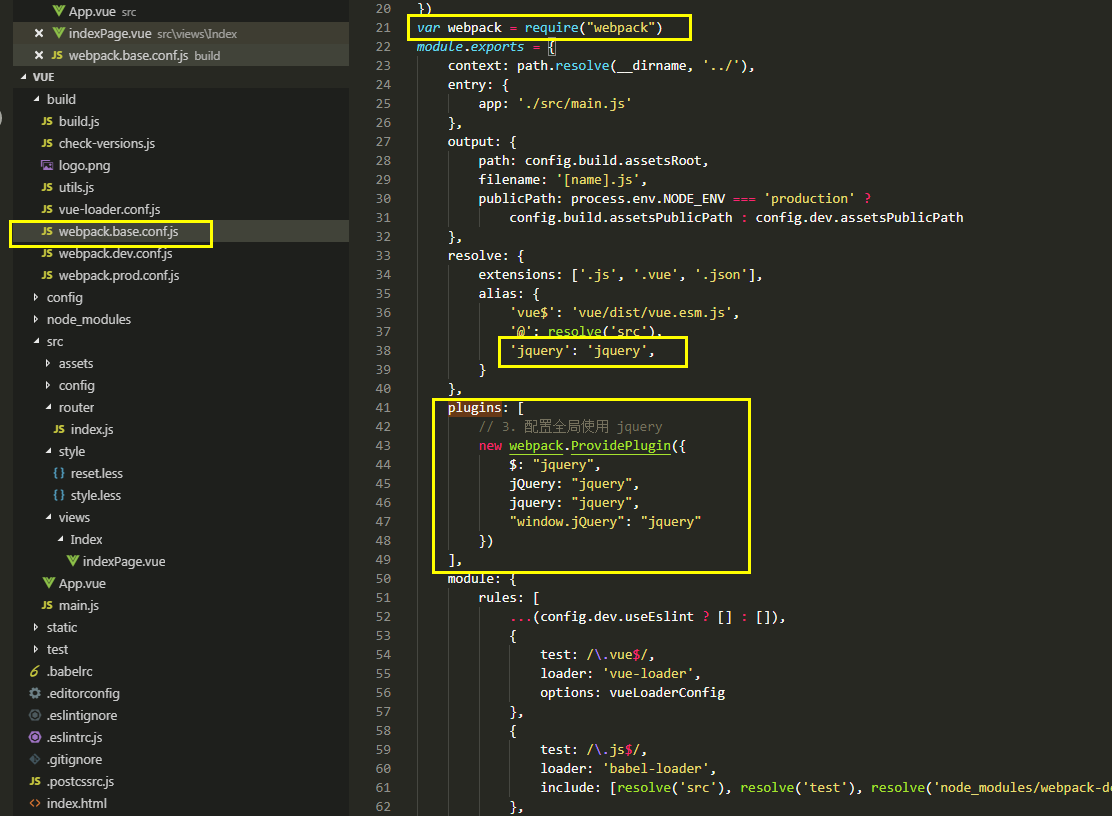Expand the config folder inside src
The image size is (1112, 816).
(x=48, y=385)
